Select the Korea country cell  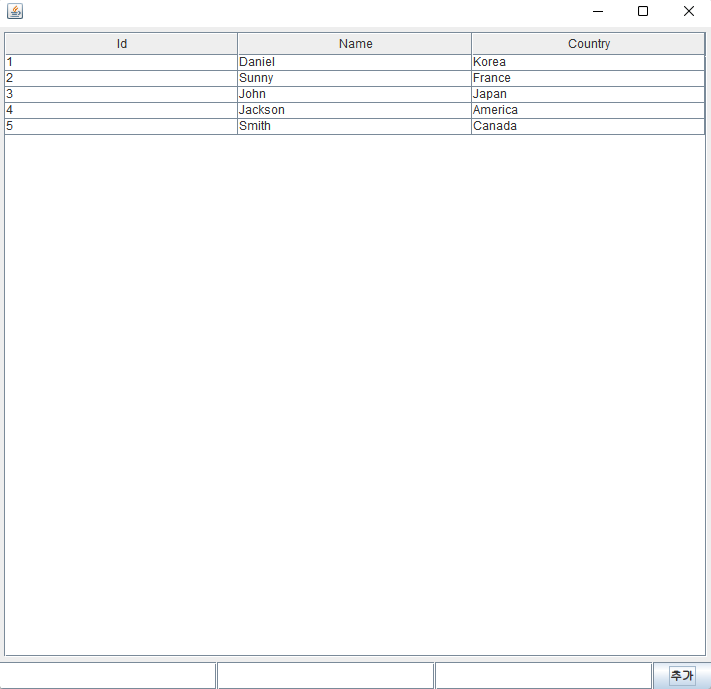588,62
